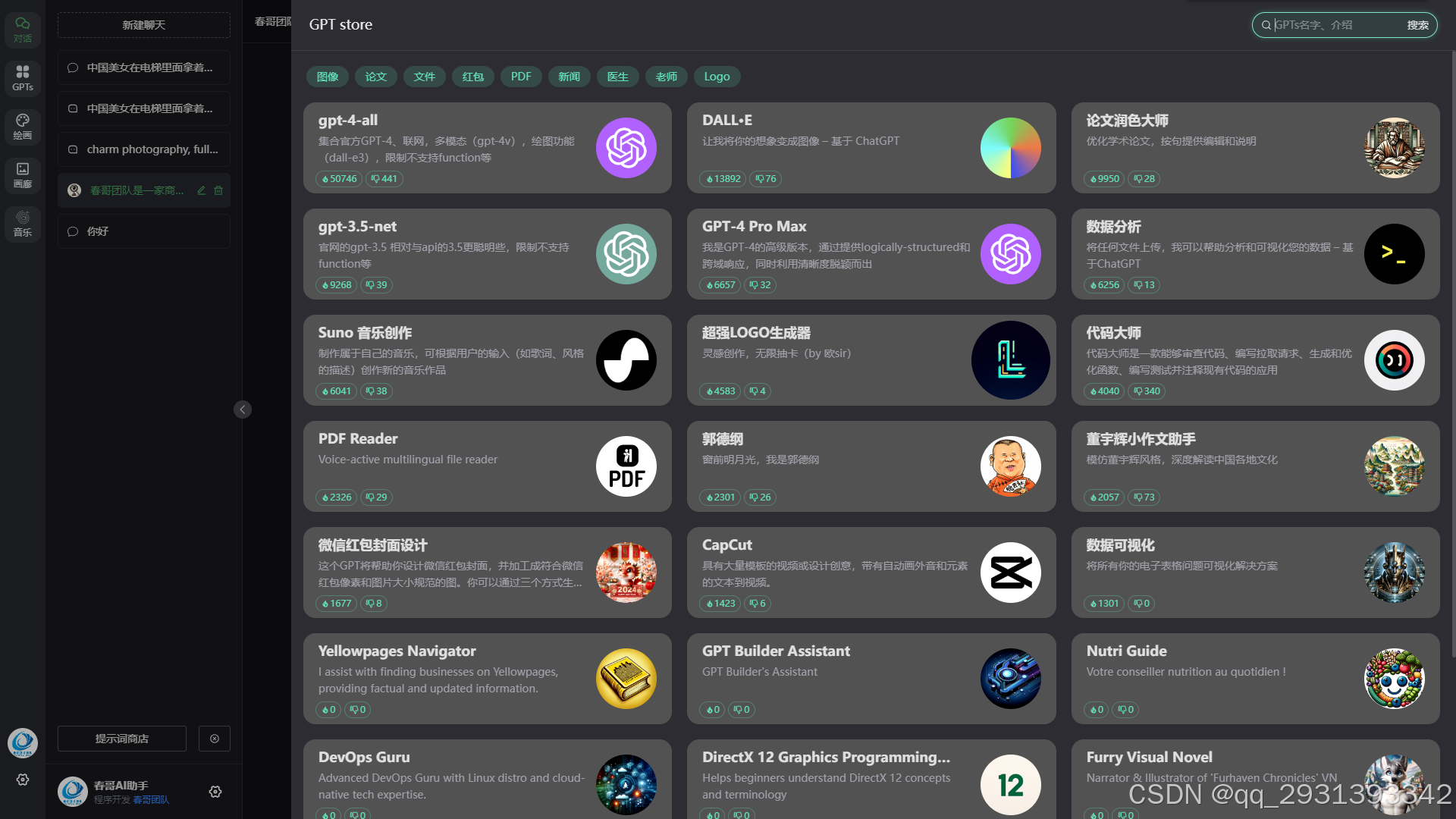Open the 画廊 gallery section
Image resolution: width=1456 pixels, height=819 pixels.
tap(23, 174)
